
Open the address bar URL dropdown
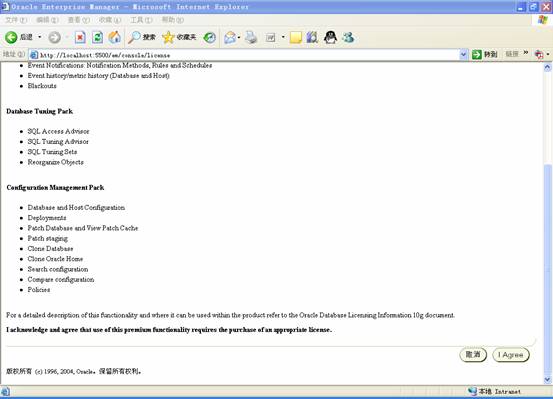(x=463, y=55)
